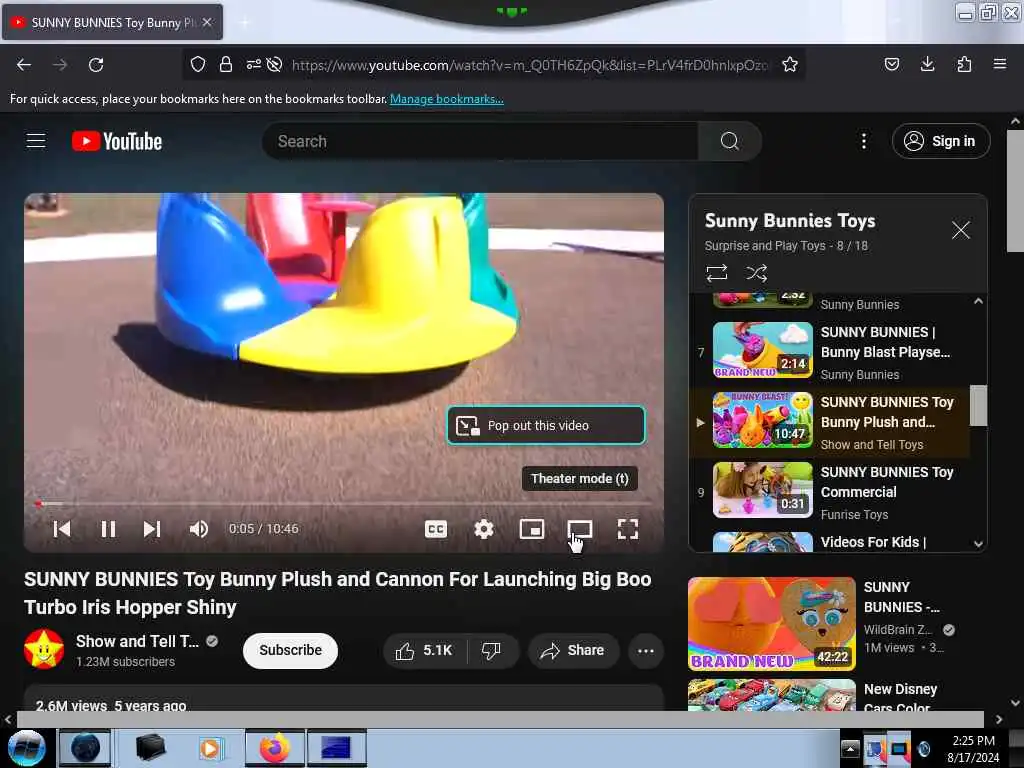Pause the video
Viewport: 1024px width, 768px height.
(x=108, y=529)
